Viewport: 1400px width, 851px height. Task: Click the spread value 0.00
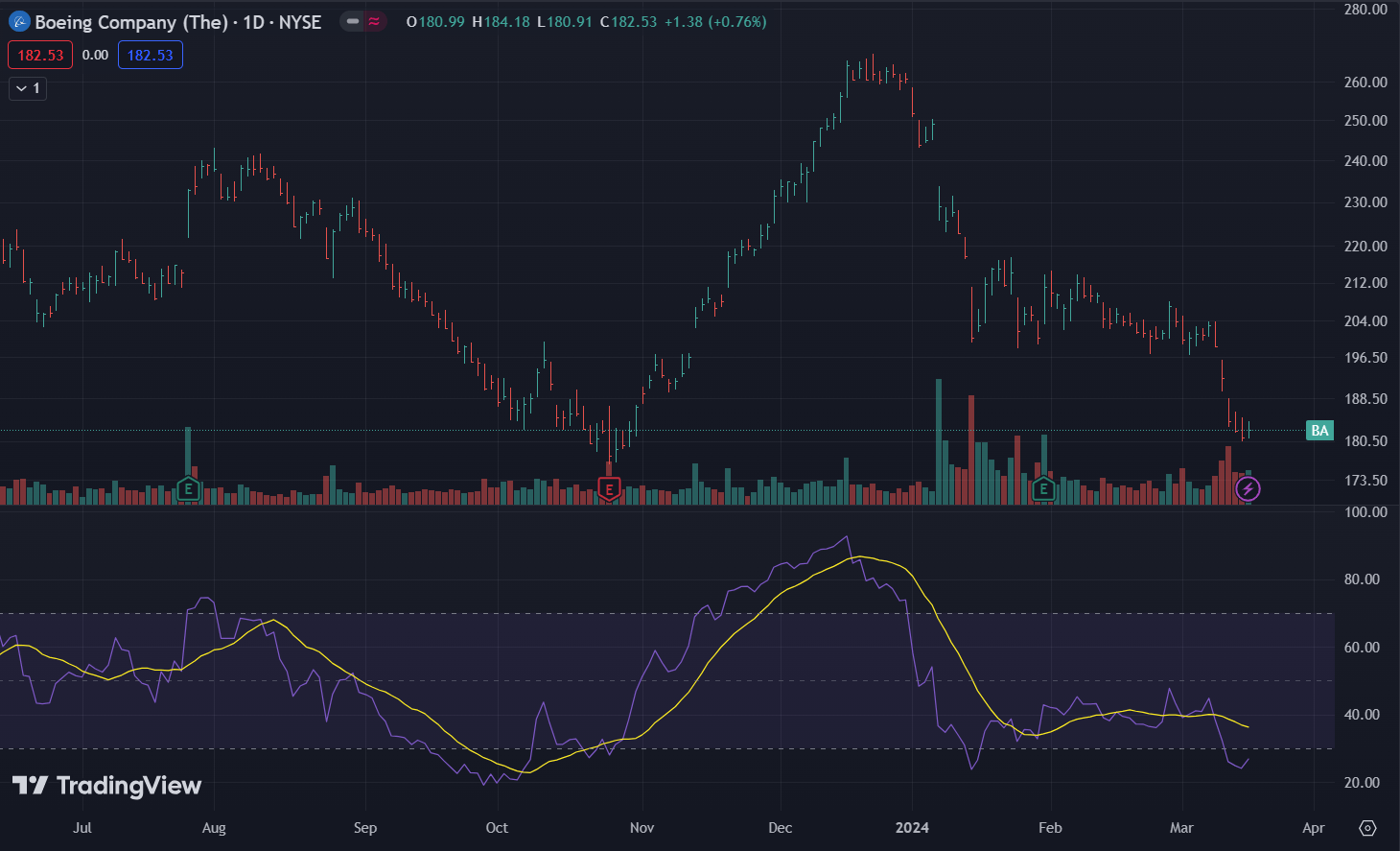[x=95, y=55]
